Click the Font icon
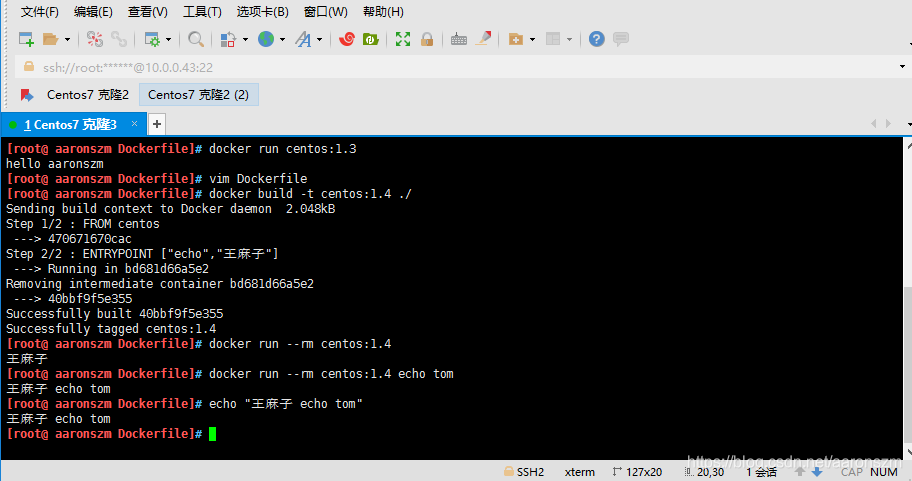 [303, 39]
